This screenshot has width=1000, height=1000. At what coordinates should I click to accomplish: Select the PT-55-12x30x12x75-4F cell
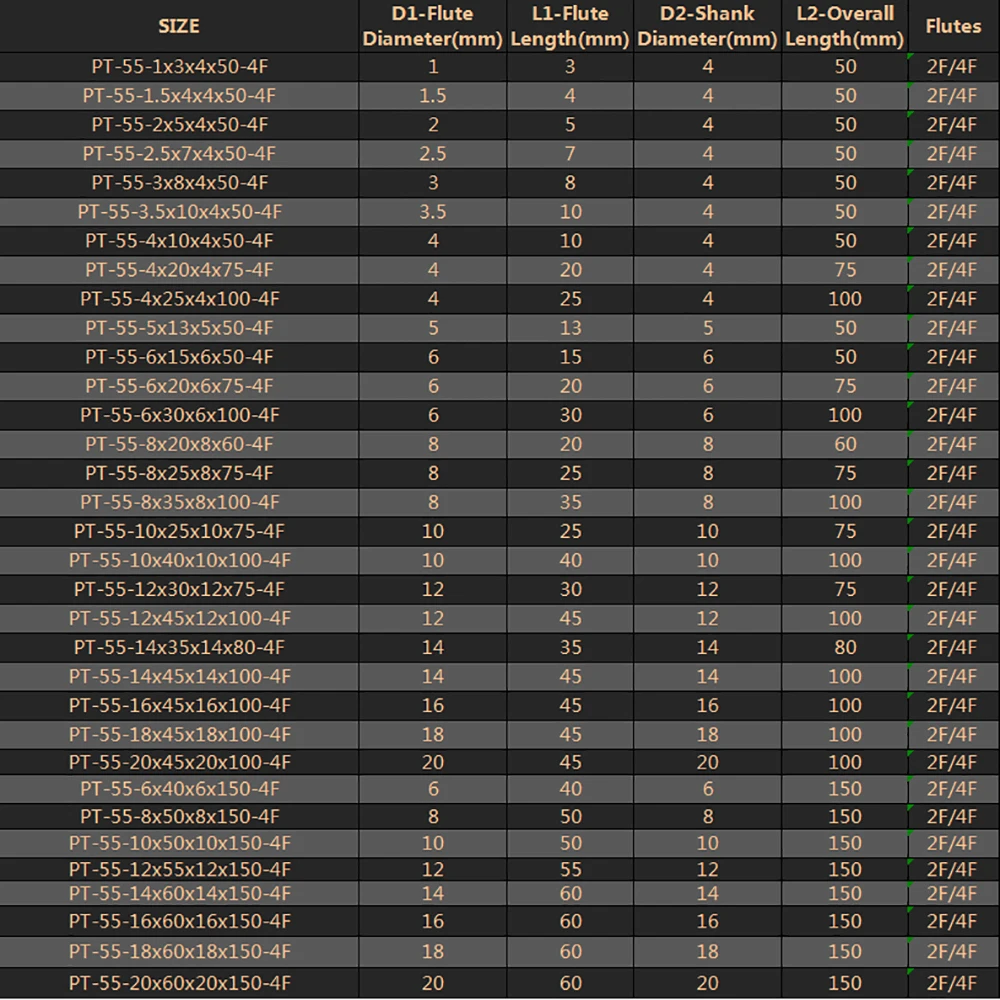[179, 589]
